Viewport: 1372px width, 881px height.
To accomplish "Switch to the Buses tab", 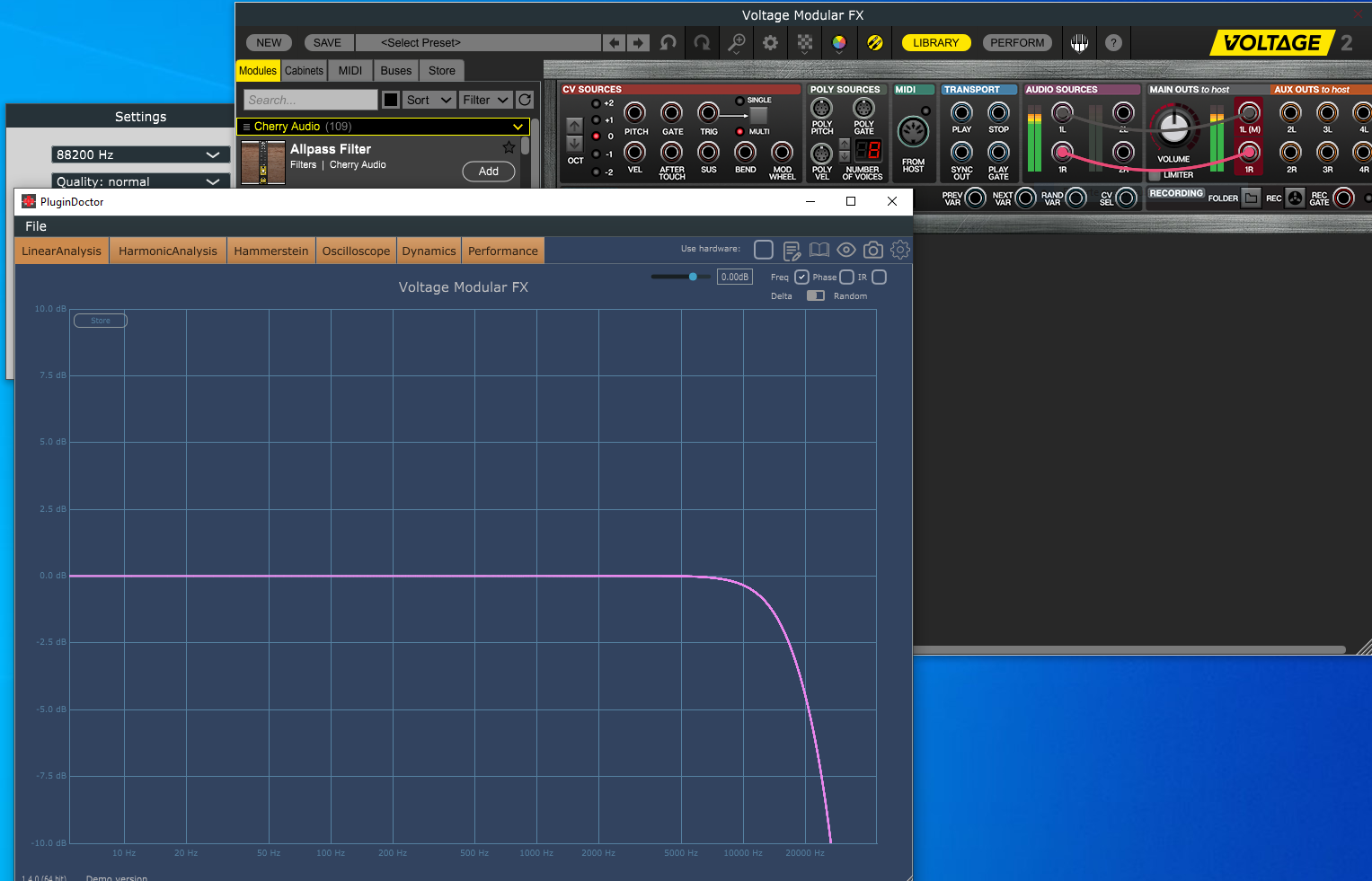I will [396, 71].
